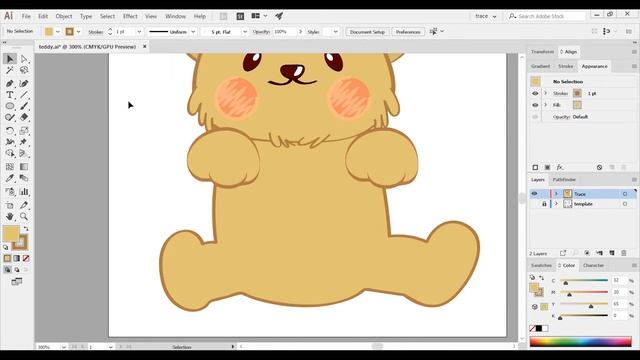Viewport: 640px width, 360px height.
Task: Select the Column Graph tool
Action: click(x=24, y=191)
